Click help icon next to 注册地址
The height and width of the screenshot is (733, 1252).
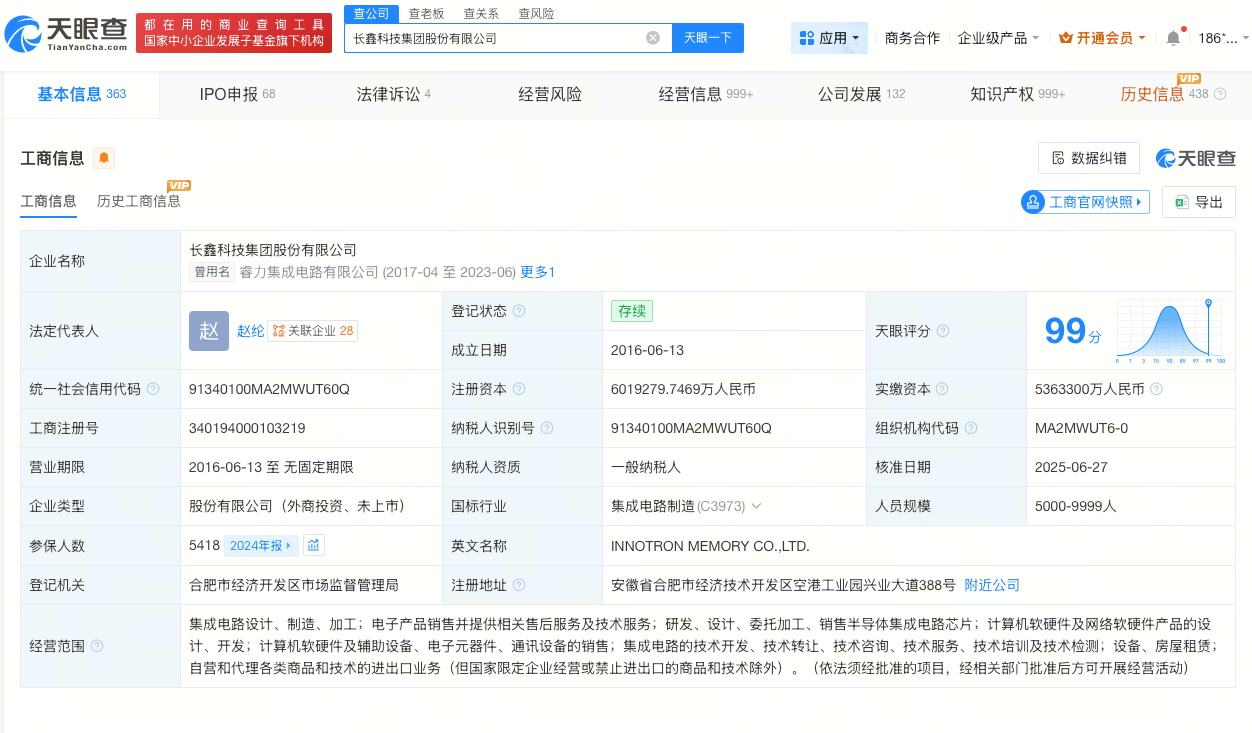(519, 585)
